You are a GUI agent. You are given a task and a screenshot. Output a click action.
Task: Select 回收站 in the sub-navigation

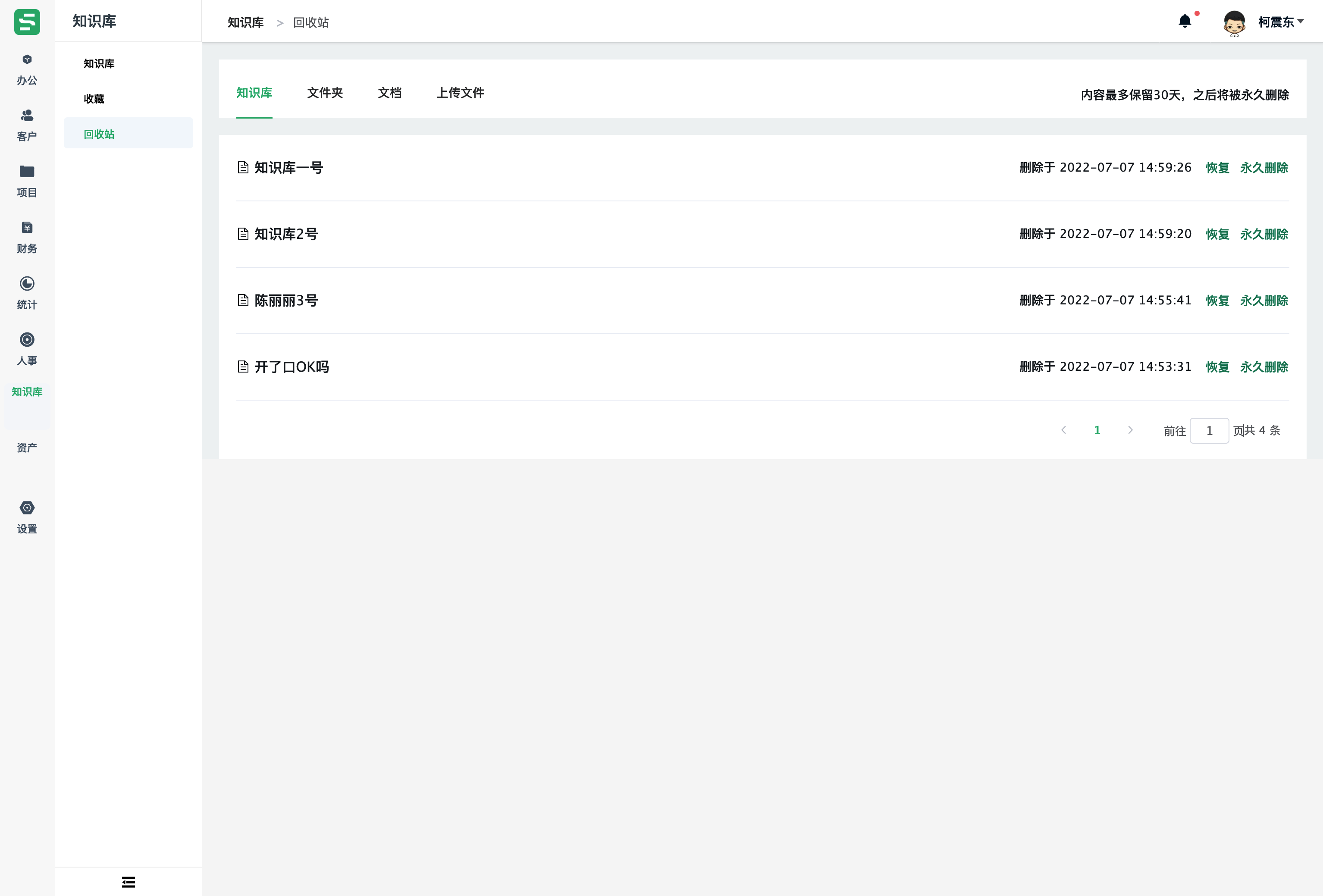pos(129,133)
